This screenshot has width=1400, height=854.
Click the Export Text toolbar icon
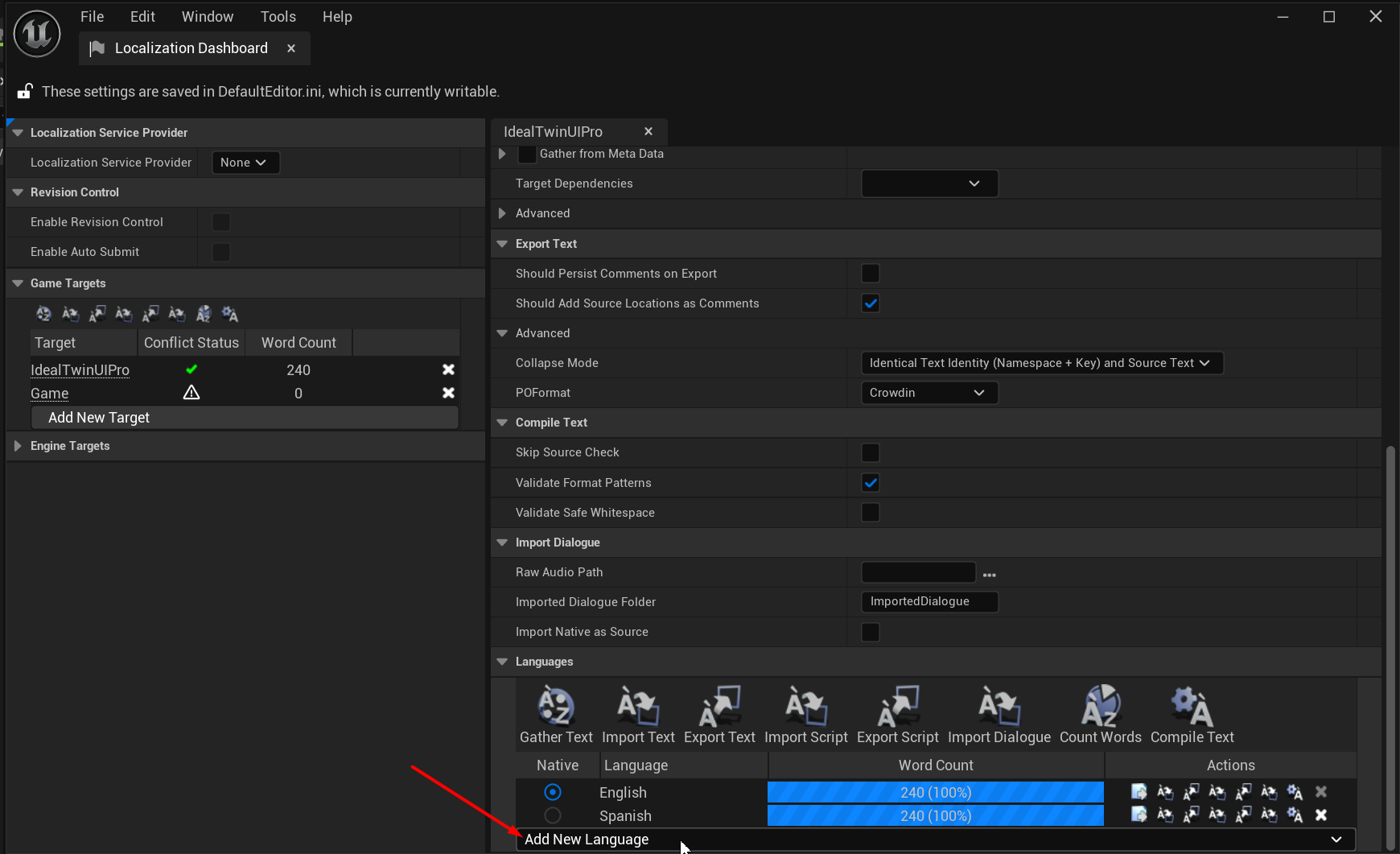coord(719,708)
